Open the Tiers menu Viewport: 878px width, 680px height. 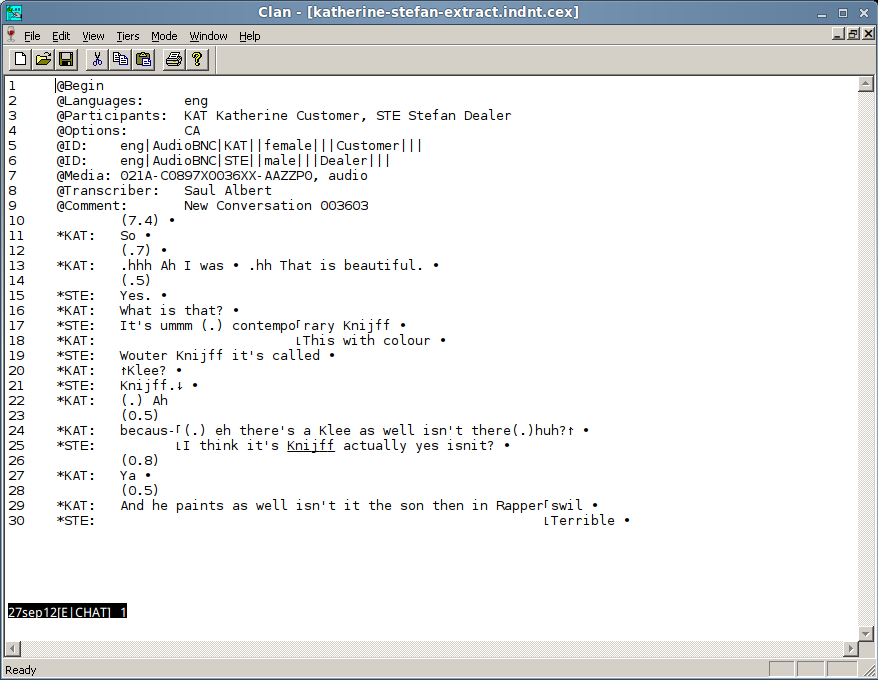128,36
